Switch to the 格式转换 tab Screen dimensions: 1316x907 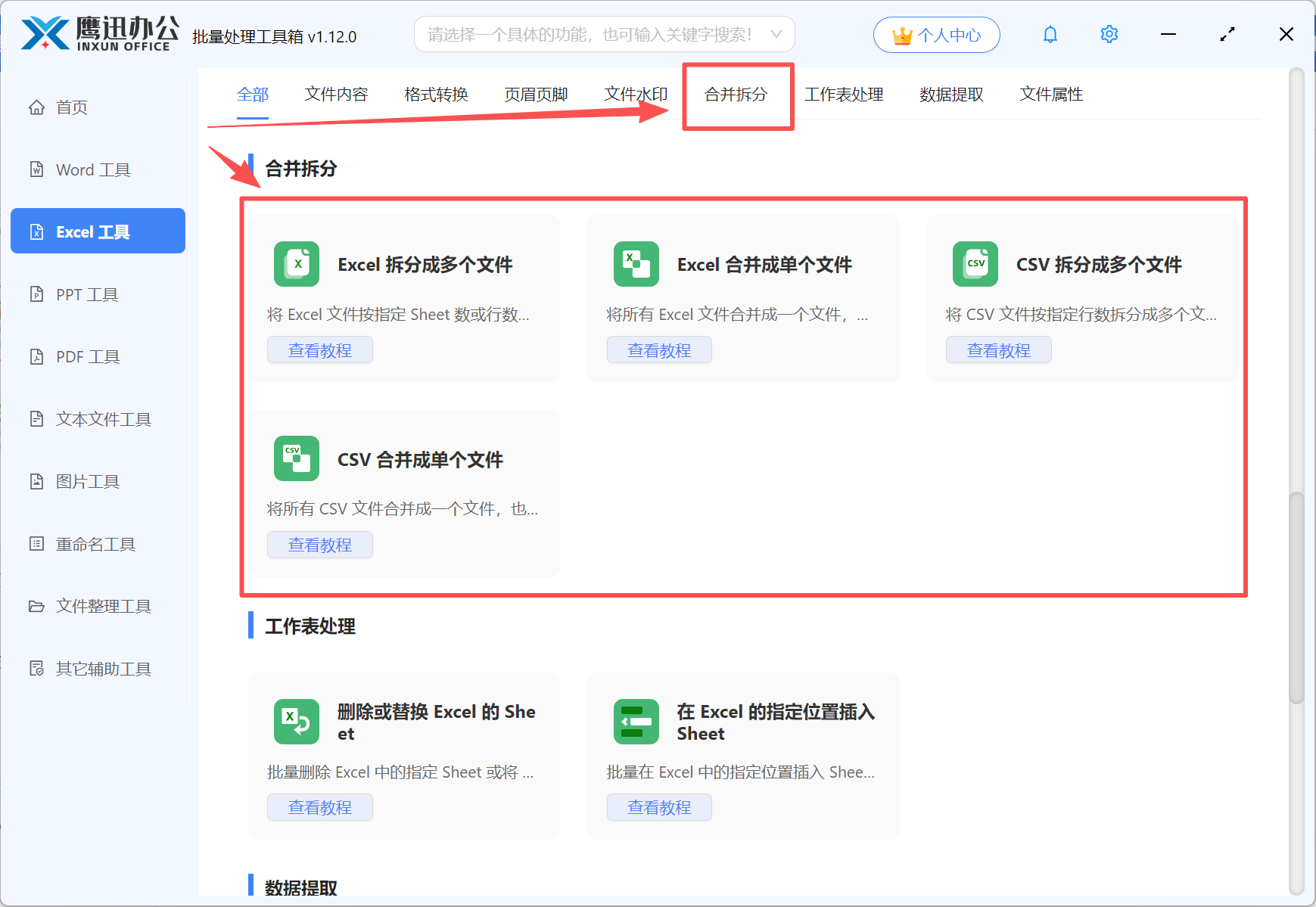[436, 95]
